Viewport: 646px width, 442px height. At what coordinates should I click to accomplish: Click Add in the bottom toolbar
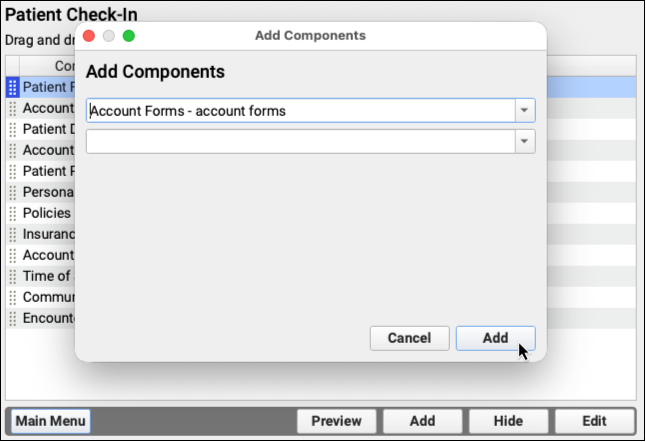tap(422, 421)
